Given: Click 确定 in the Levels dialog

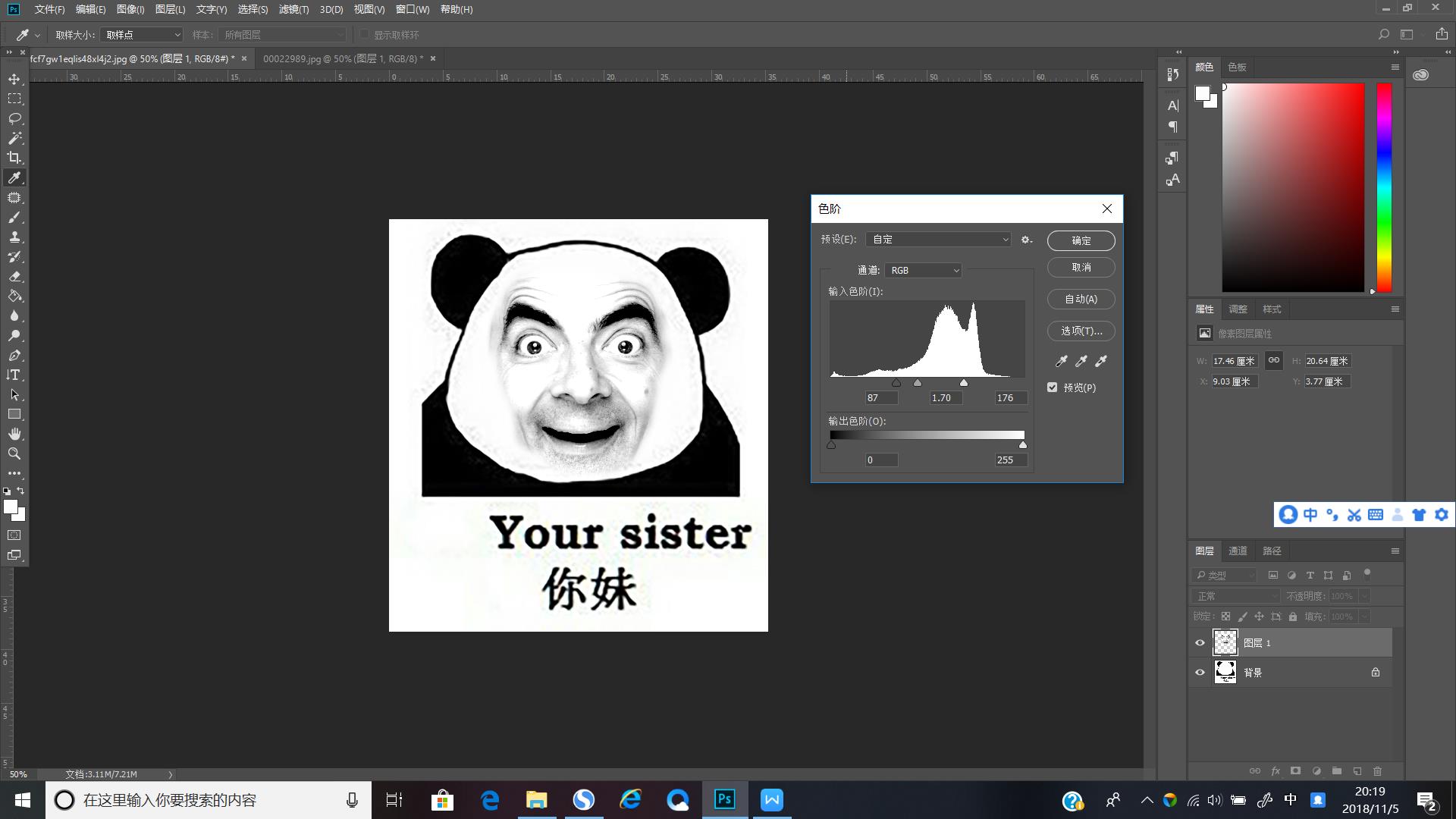Looking at the screenshot, I should 1081,240.
